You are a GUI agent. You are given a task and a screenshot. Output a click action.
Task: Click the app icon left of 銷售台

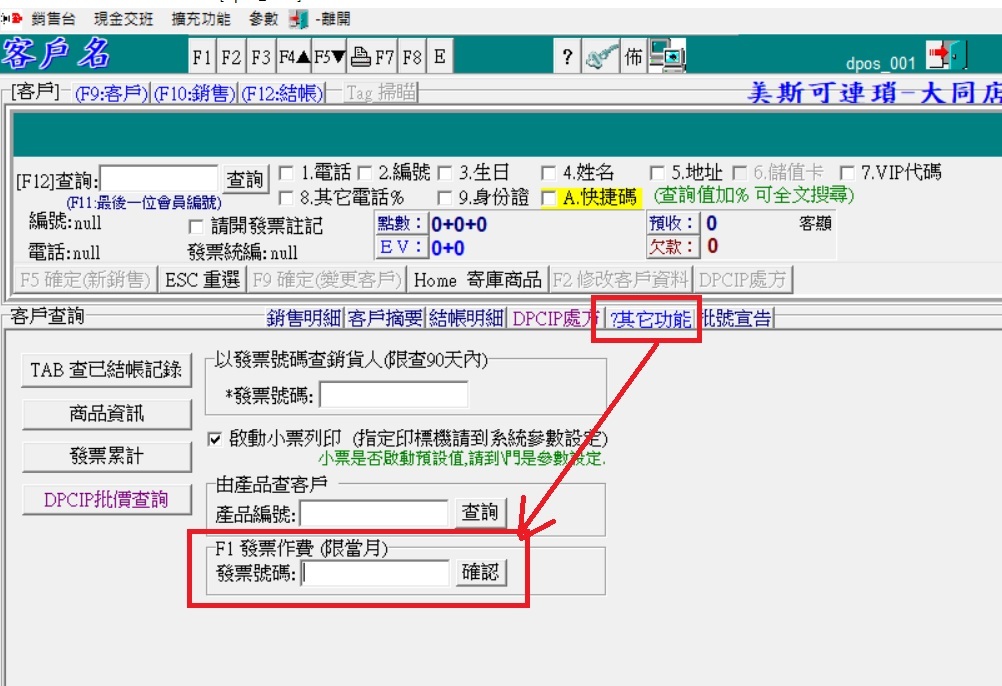[x=12, y=19]
